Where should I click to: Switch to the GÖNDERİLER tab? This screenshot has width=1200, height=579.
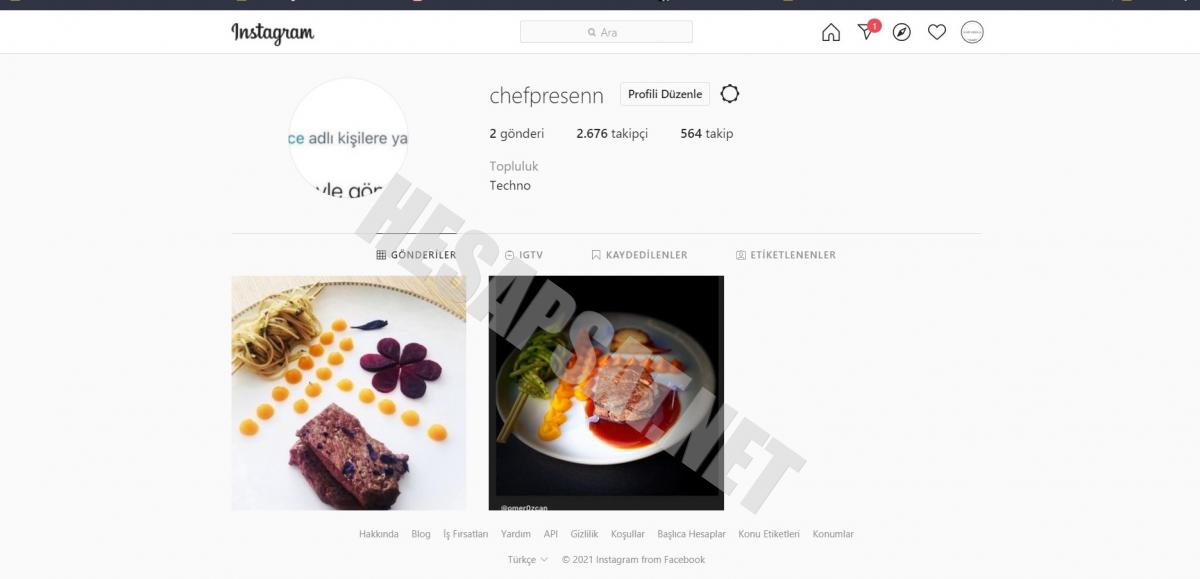[416, 255]
